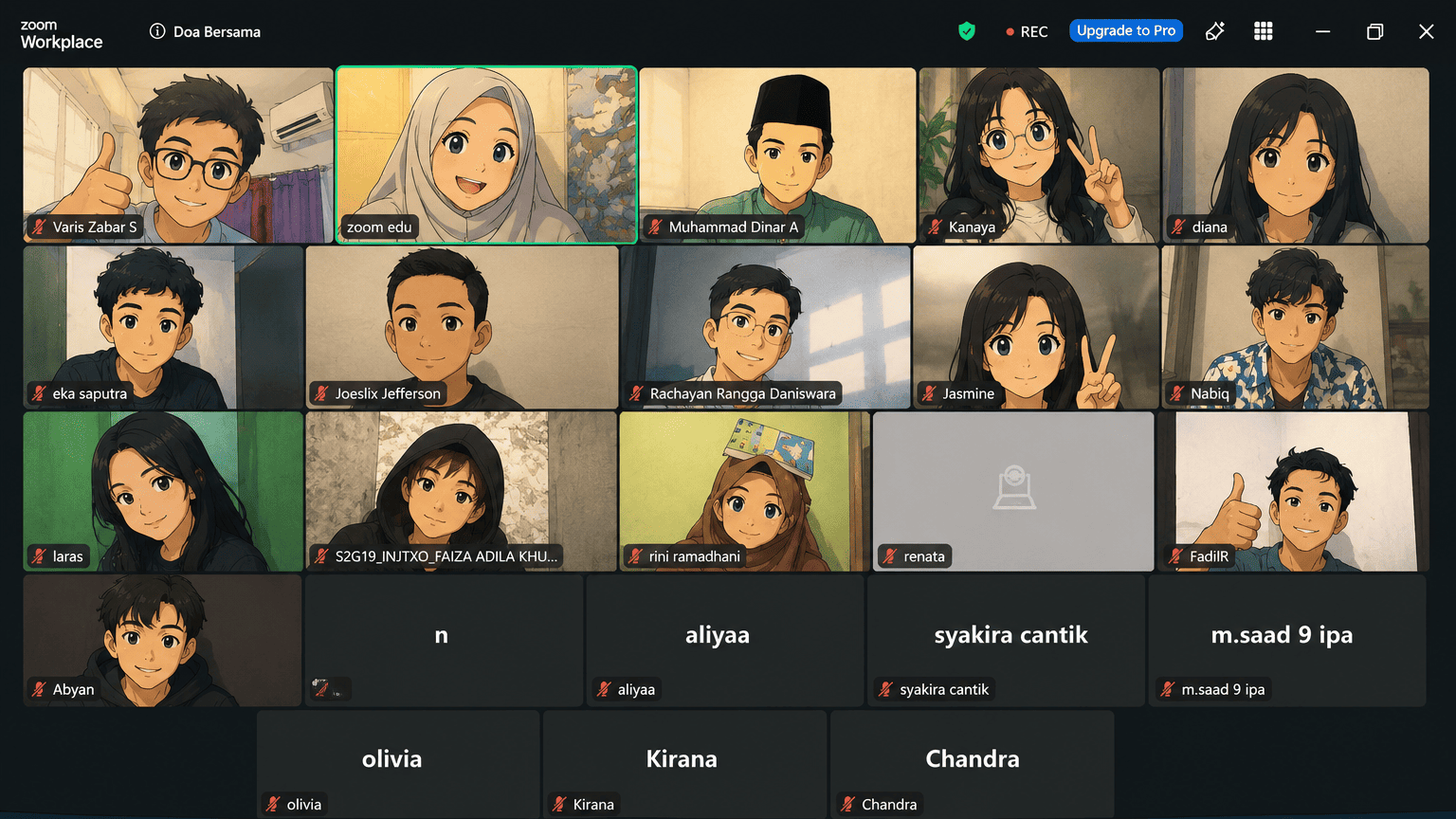Screen dimensions: 1456x819
Task: Click the muted mic icon on S2G19_INJTXO_FAIZA
Action: 321,556
